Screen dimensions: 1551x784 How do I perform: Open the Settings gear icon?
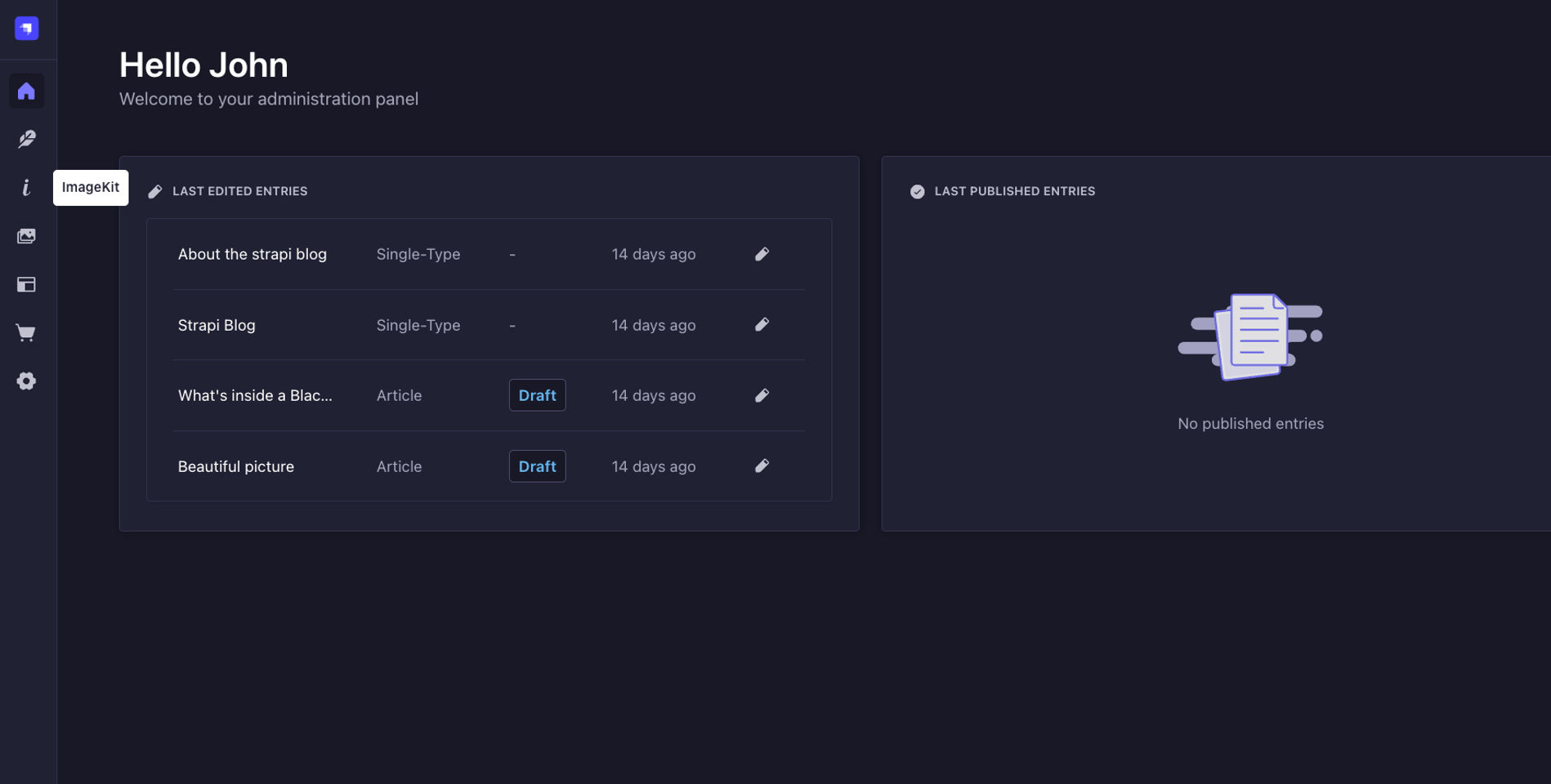[27, 381]
